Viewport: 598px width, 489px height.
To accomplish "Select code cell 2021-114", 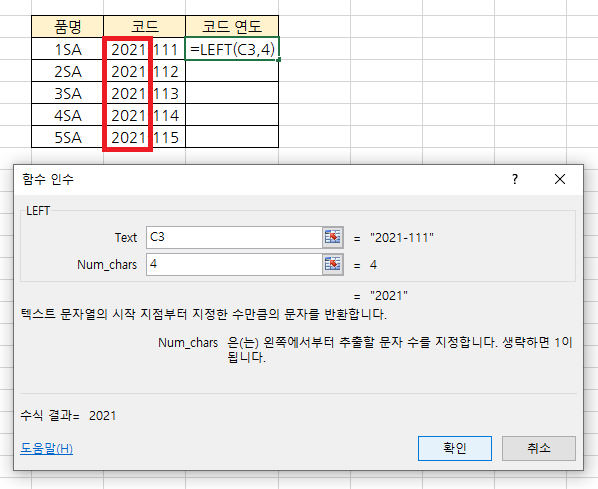I will [x=145, y=115].
